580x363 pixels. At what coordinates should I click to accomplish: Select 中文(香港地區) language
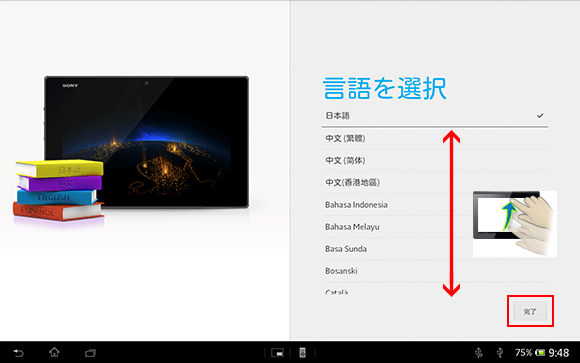point(435,182)
